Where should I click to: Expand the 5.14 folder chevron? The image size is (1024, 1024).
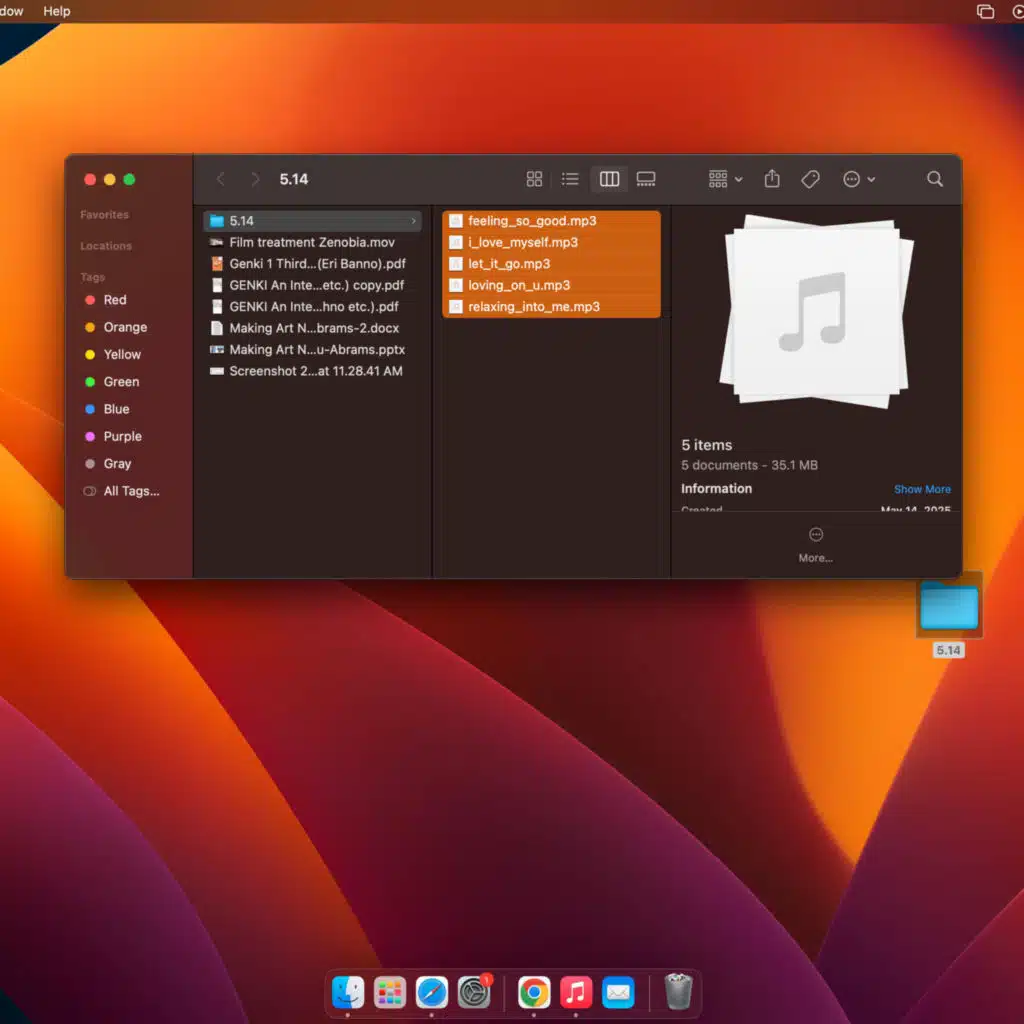click(413, 221)
